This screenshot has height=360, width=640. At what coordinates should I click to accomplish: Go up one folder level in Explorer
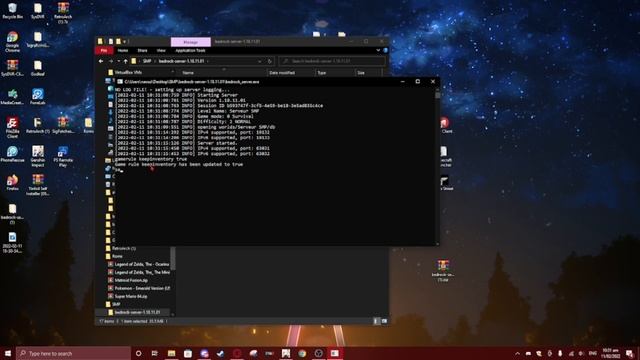(x=126, y=61)
